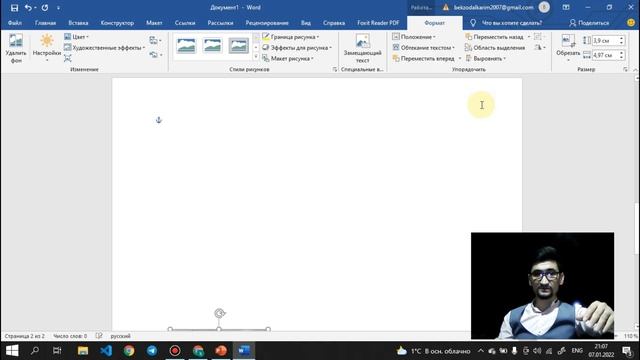This screenshot has height=360, width=640.
Task: Switch to the Конструктор tab
Action: tap(117, 23)
